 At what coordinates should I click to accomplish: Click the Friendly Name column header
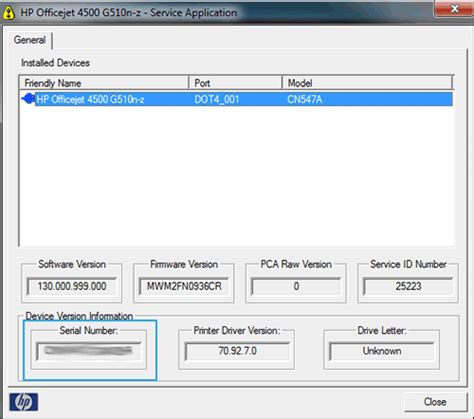[104, 83]
